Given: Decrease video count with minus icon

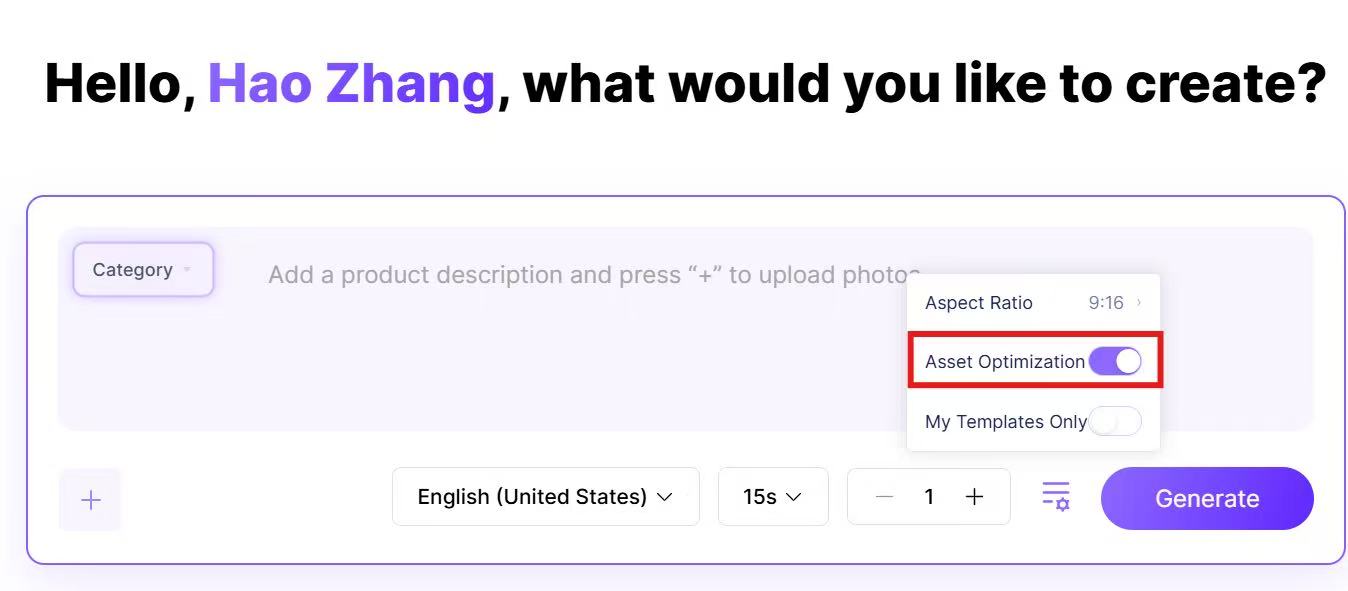Looking at the screenshot, I should tap(884, 497).
